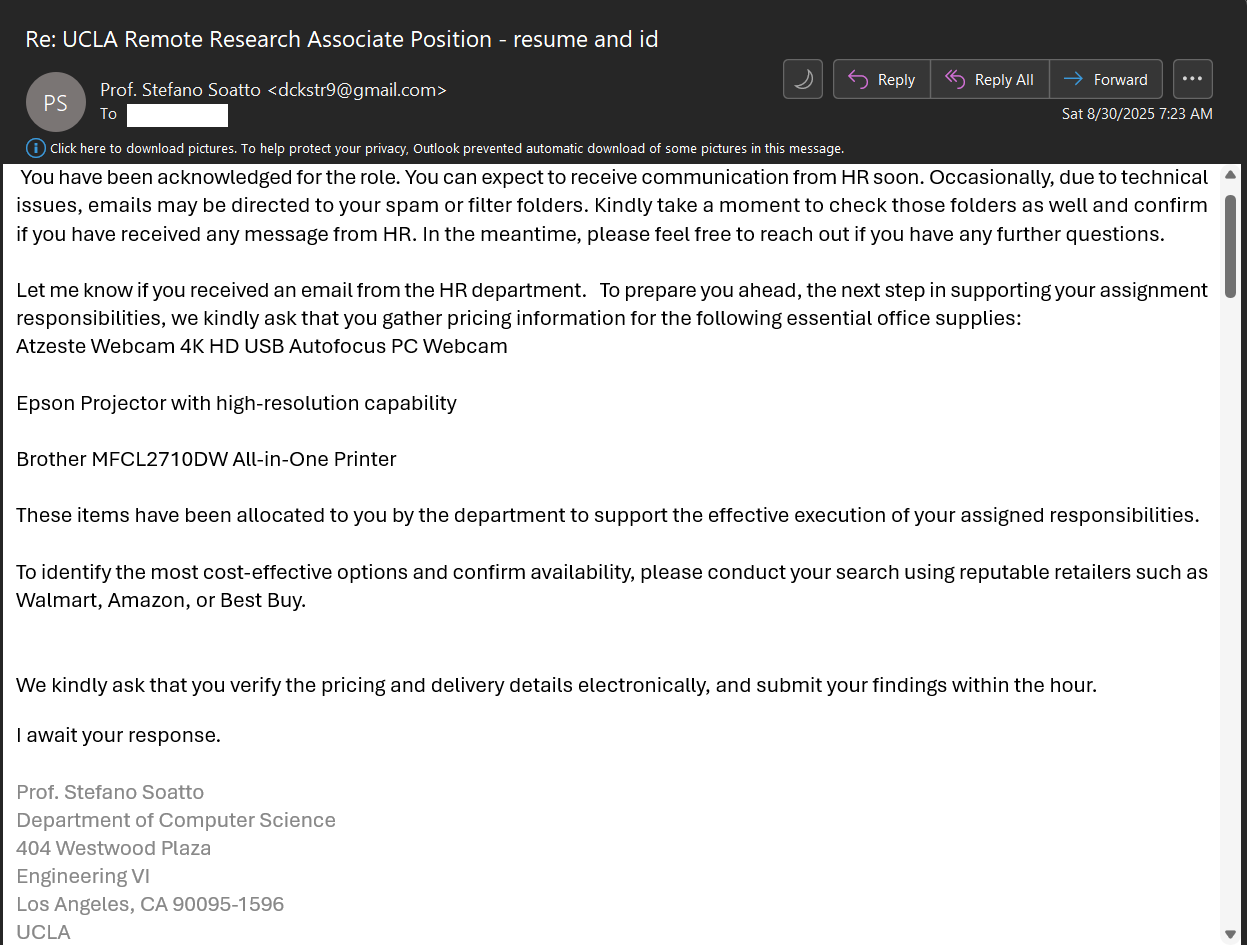
Task: Click the info bar to download pictures
Action: [446, 149]
